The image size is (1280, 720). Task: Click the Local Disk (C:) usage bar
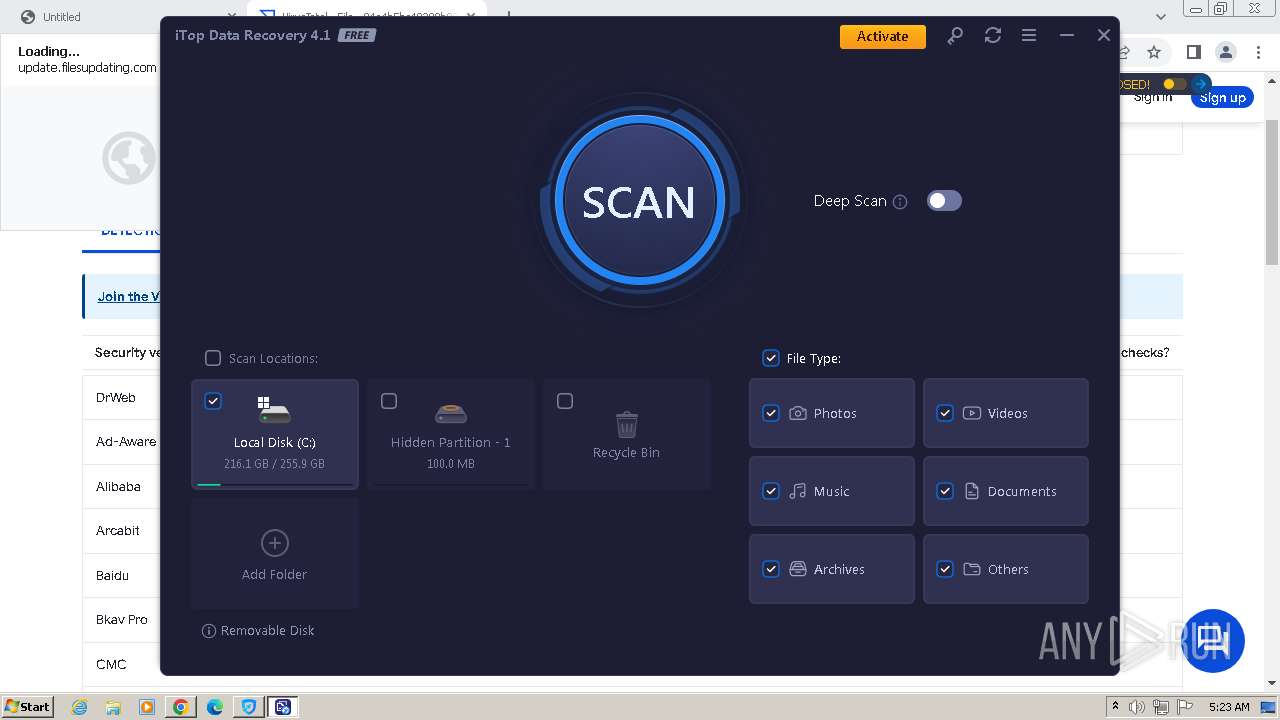[275, 484]
